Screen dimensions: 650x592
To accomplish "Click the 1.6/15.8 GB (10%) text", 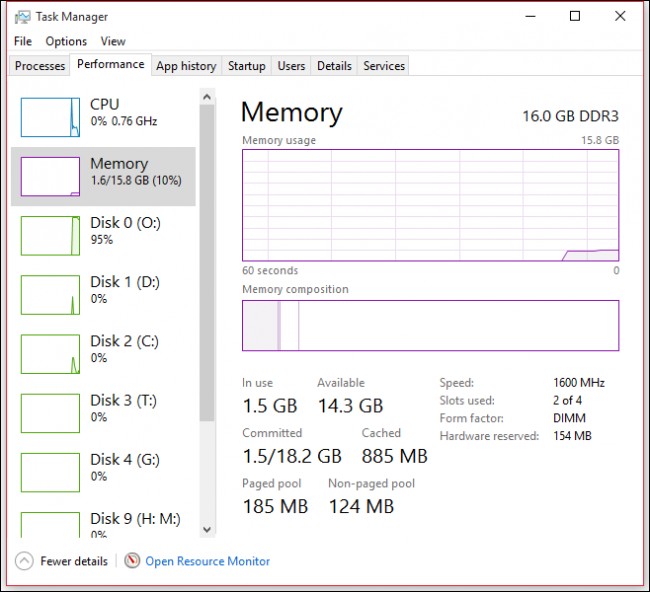I will [136, 180].
